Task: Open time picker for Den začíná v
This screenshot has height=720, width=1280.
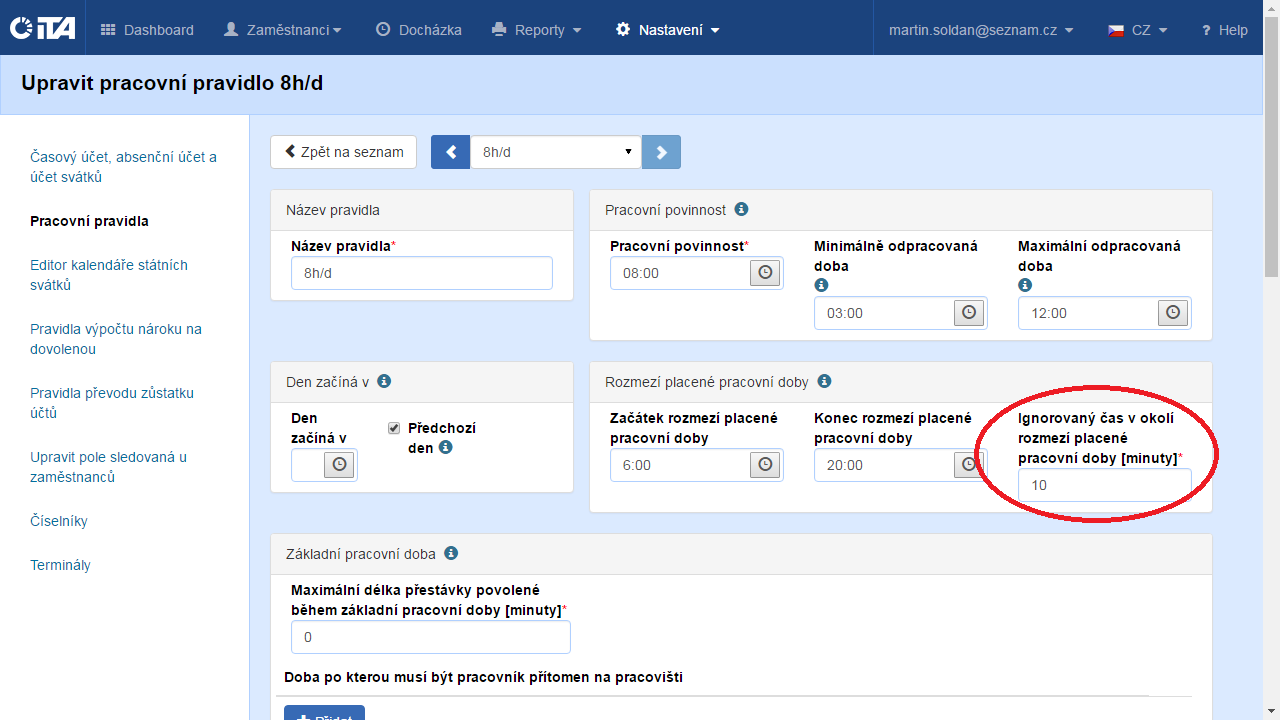Action: coord(339,465)
